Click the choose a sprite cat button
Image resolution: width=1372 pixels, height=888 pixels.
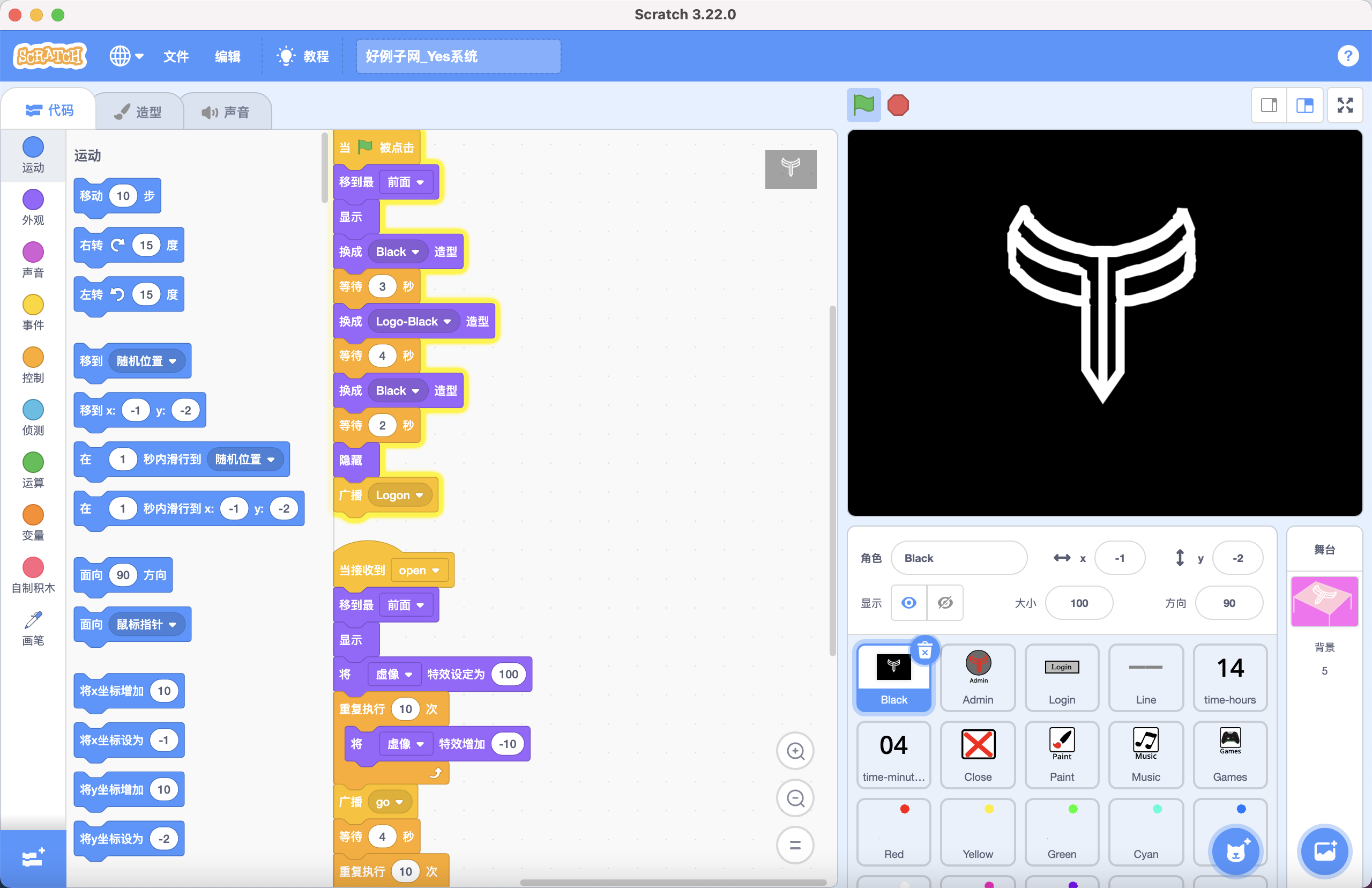[x=1235, y=851]
